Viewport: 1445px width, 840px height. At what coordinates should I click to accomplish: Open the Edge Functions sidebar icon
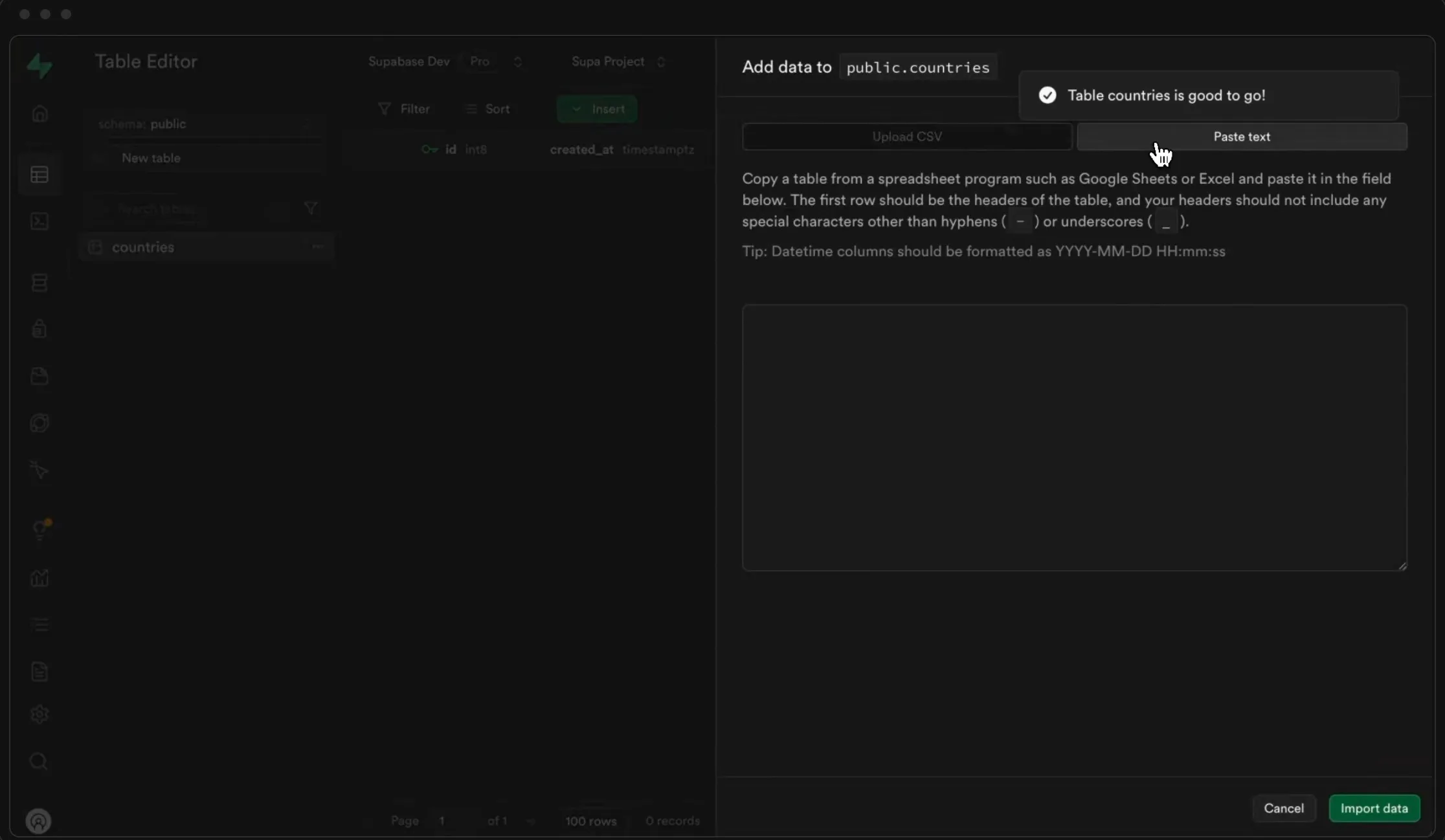coord(39,423)
